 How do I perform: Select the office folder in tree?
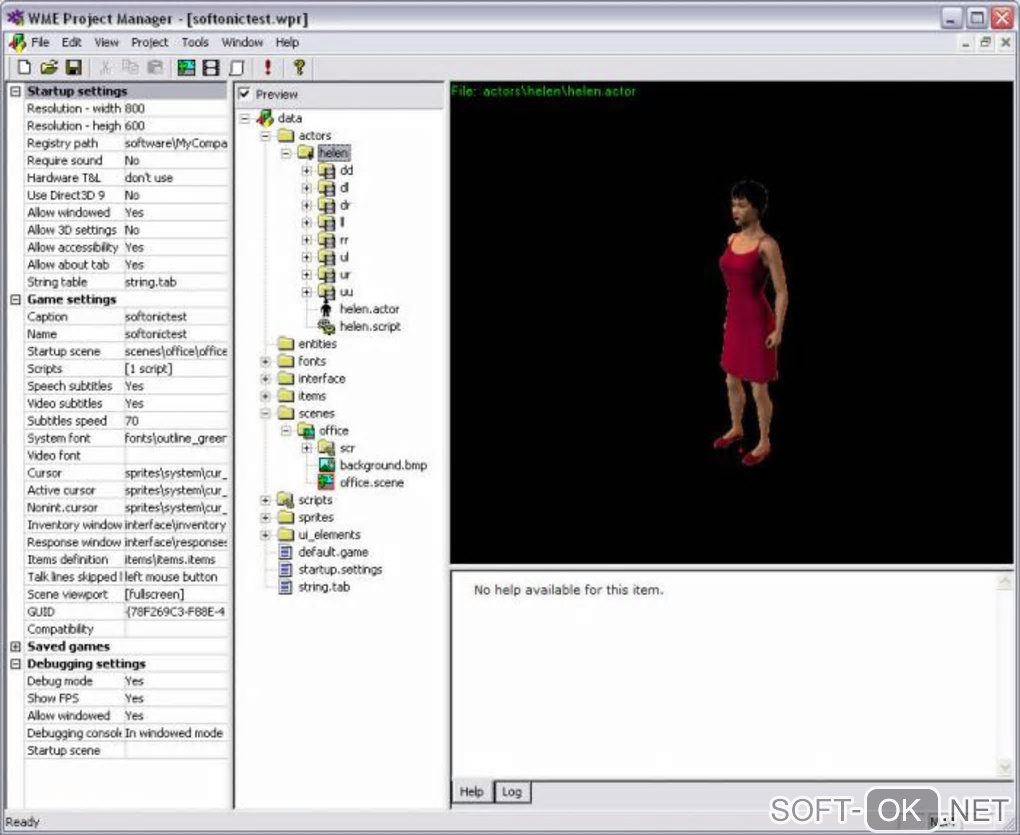[334, 431]
